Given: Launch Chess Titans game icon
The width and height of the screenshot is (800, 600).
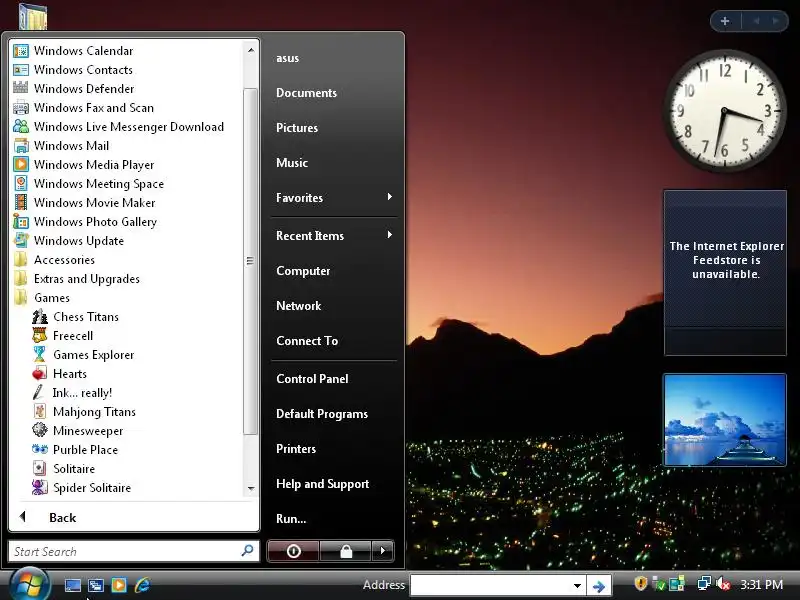Looking at the screenshot, I should (40, 317).
